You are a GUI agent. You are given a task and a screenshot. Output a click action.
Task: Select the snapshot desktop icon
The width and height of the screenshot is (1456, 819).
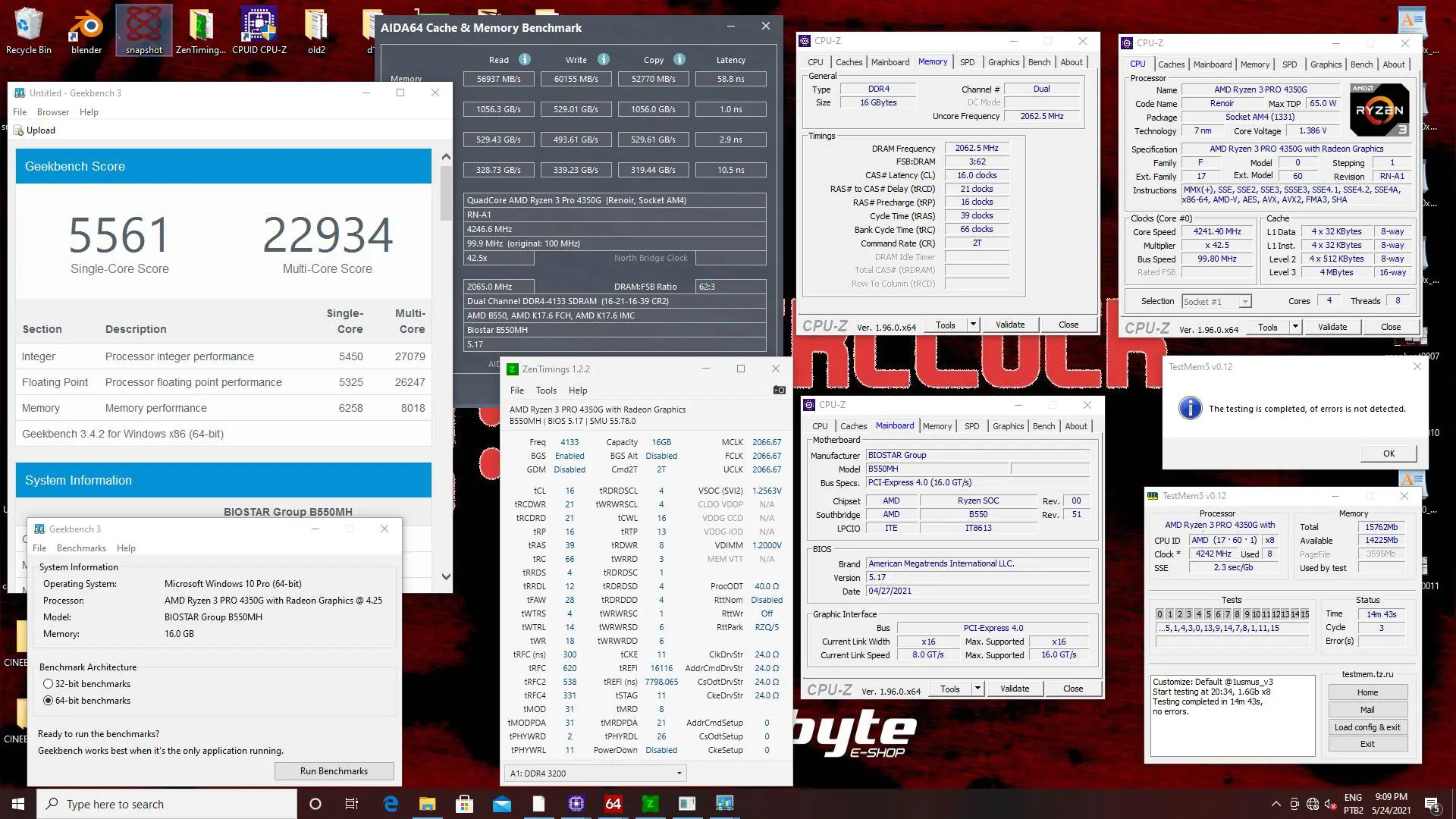coord(144,30)
